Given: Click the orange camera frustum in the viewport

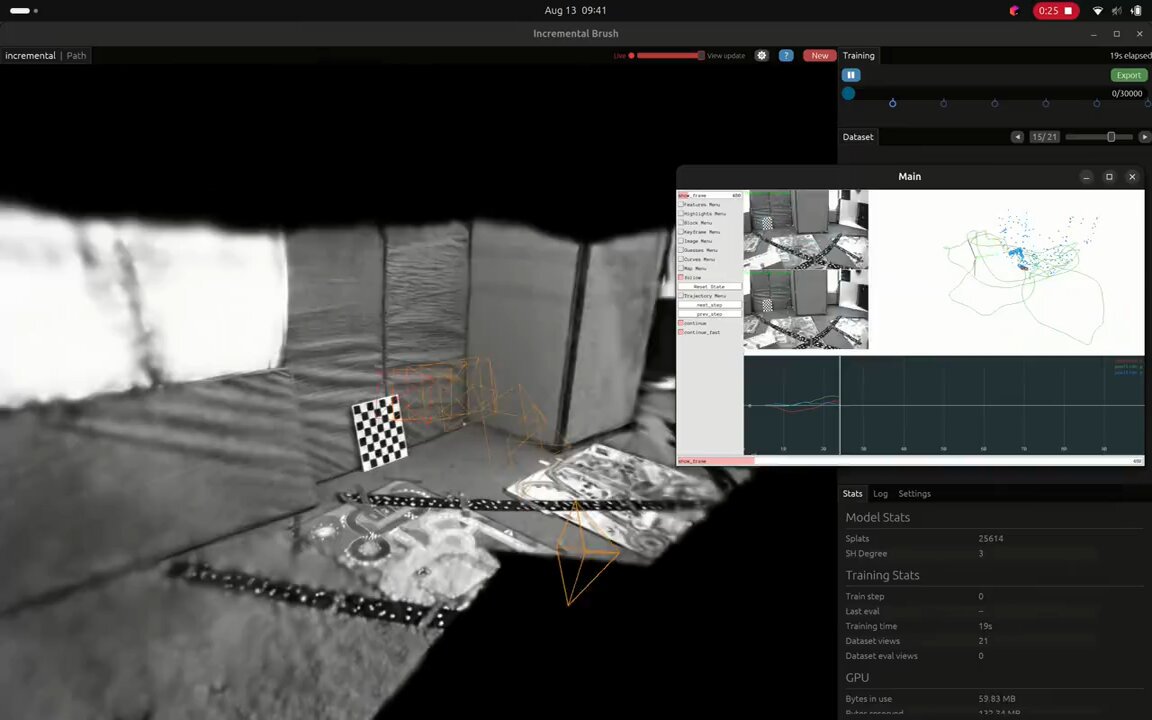Looking at the screenshot, I should [x=584, y=552].
